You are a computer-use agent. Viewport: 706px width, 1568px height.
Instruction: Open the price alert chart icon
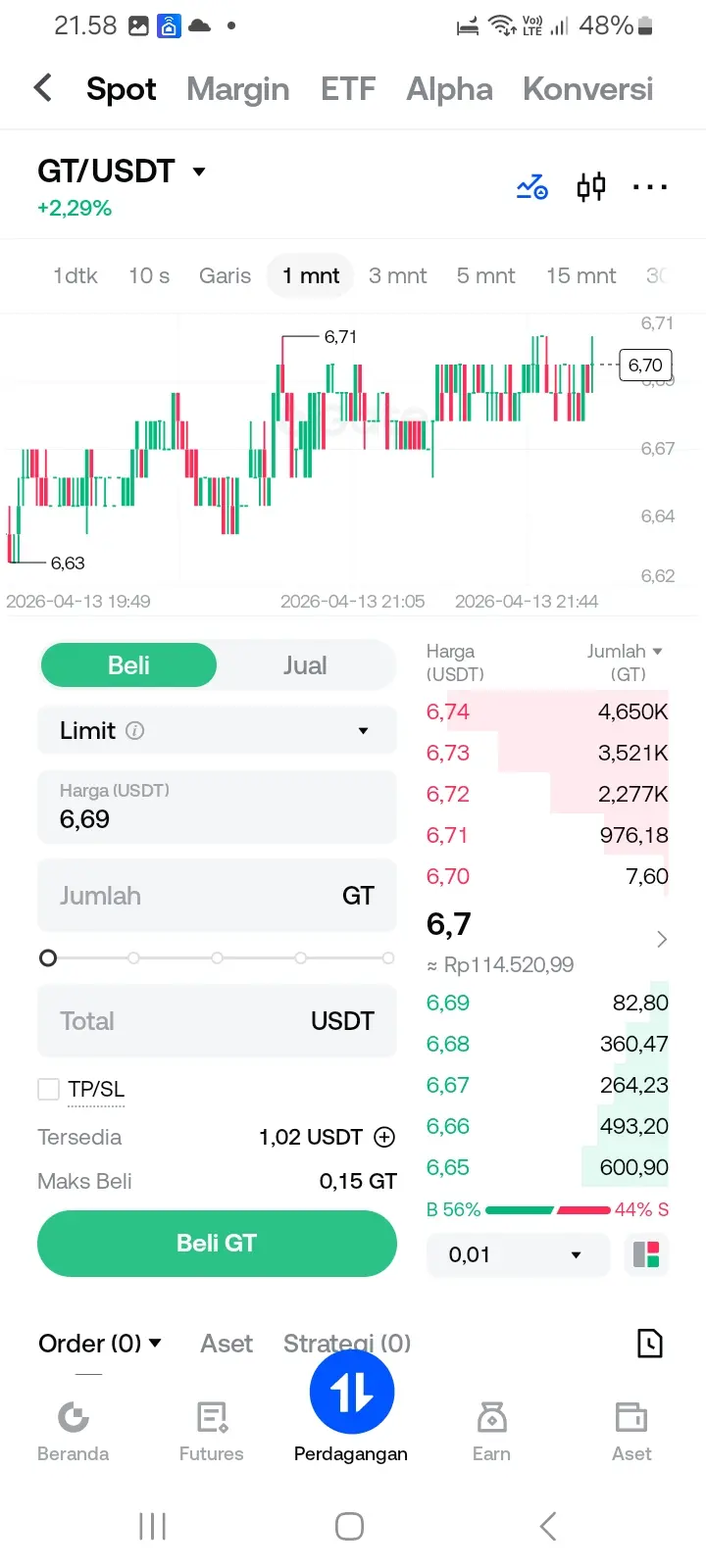pyautogui.click(x=532, y=186)
